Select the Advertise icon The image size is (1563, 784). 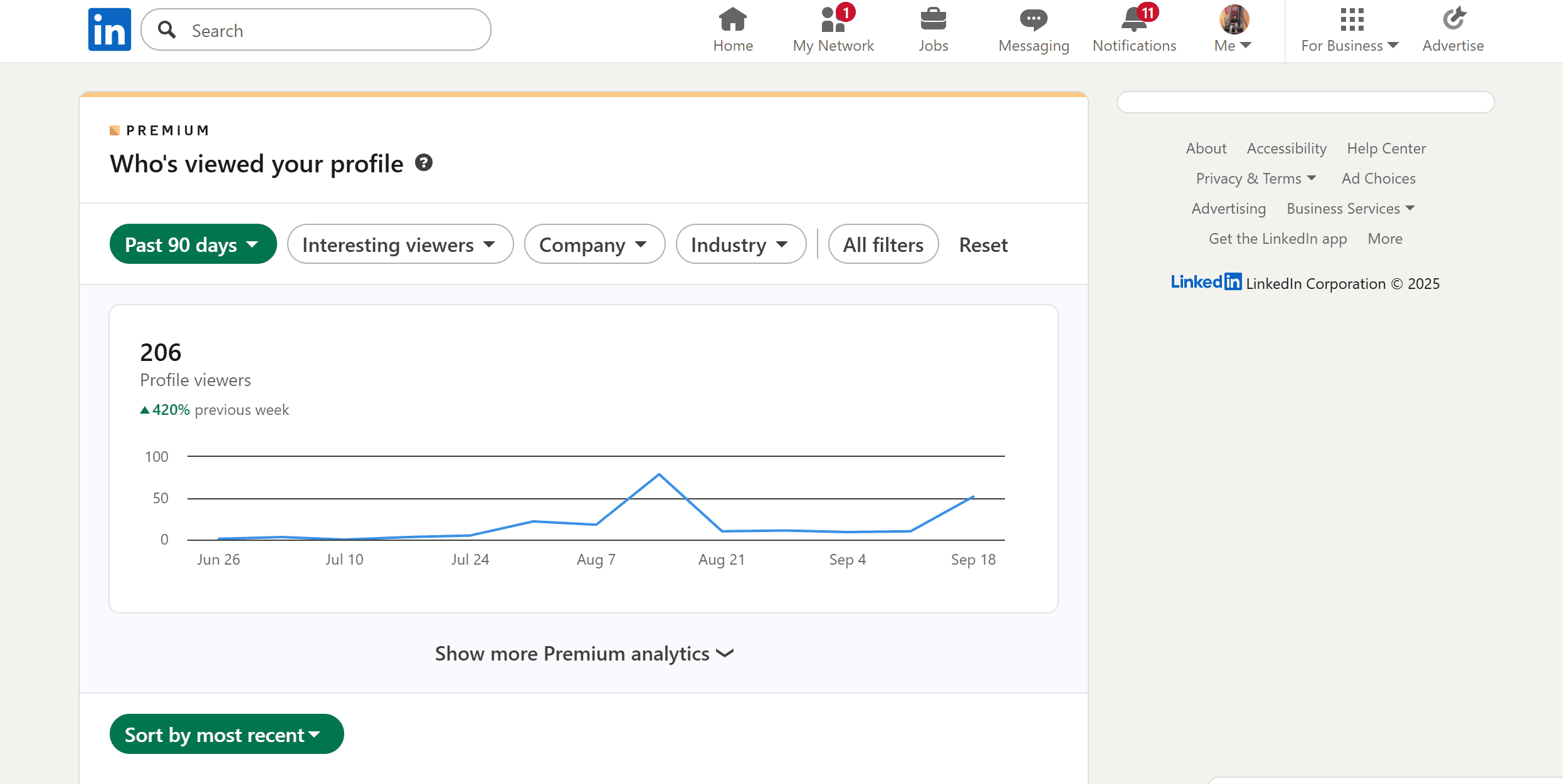click(x=1453, y=20)
